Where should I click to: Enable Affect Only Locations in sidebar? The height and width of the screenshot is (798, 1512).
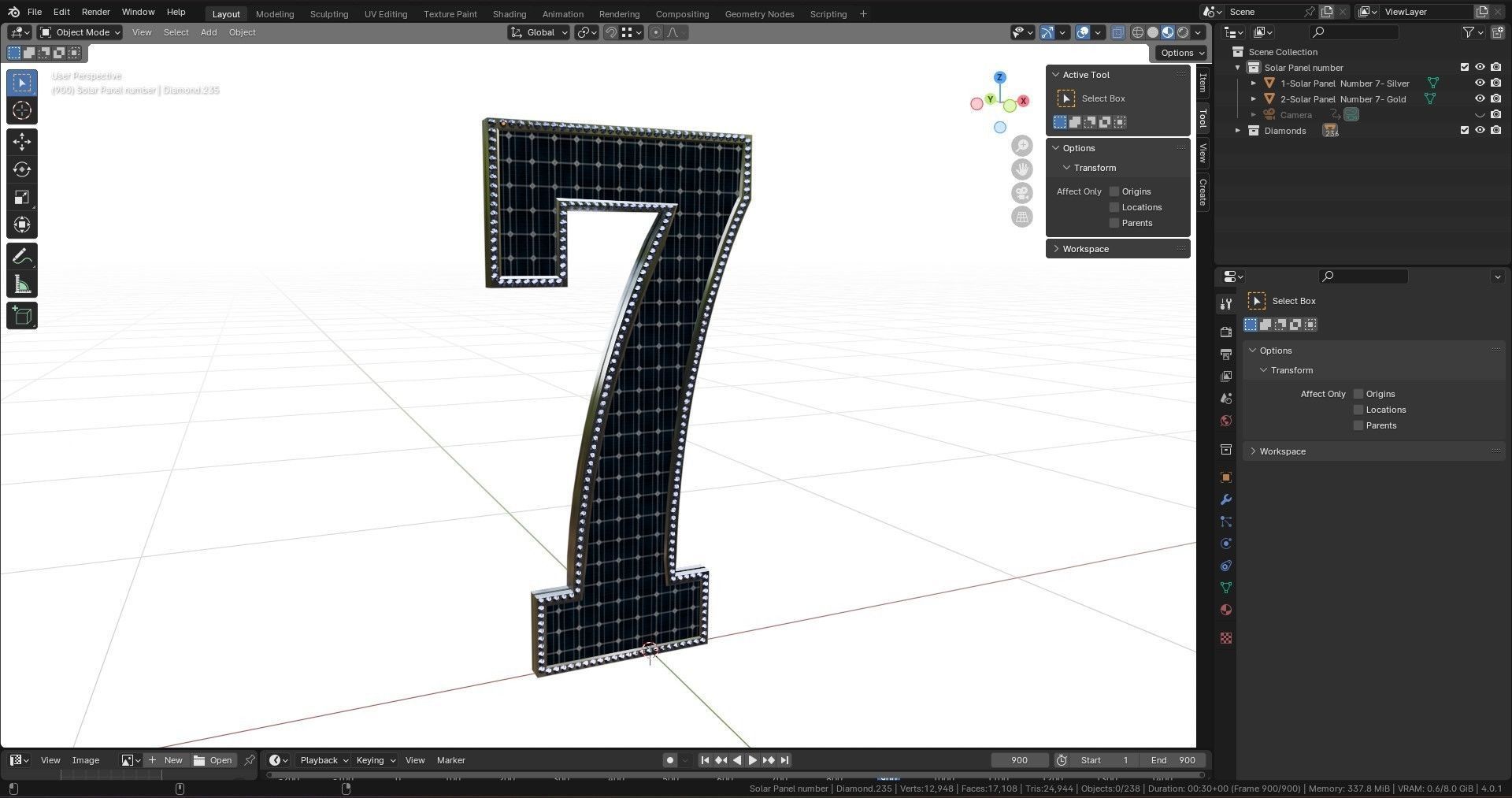coord(1114,207)
